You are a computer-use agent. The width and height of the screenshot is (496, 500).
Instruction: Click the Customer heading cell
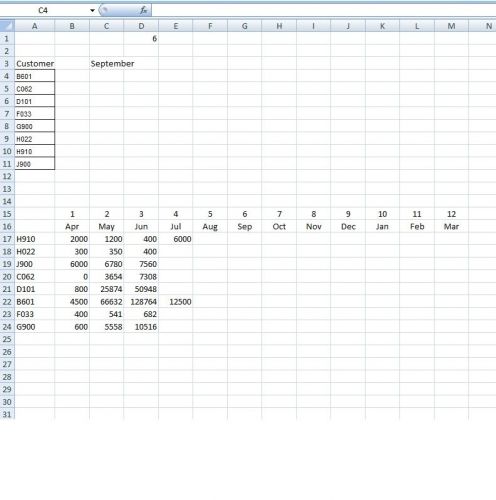[x=35, y=64]
